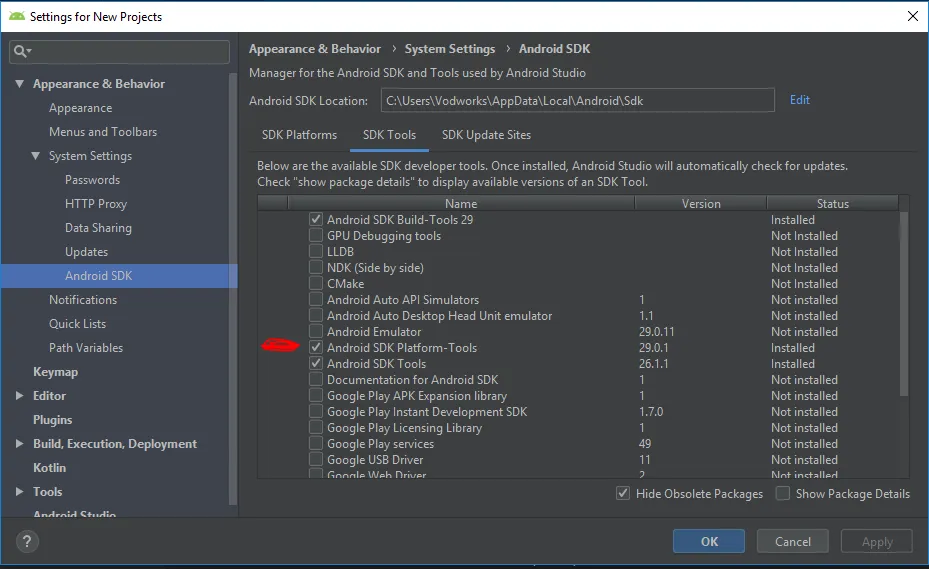Collapse Appearance & Behavior tree node

20,84
